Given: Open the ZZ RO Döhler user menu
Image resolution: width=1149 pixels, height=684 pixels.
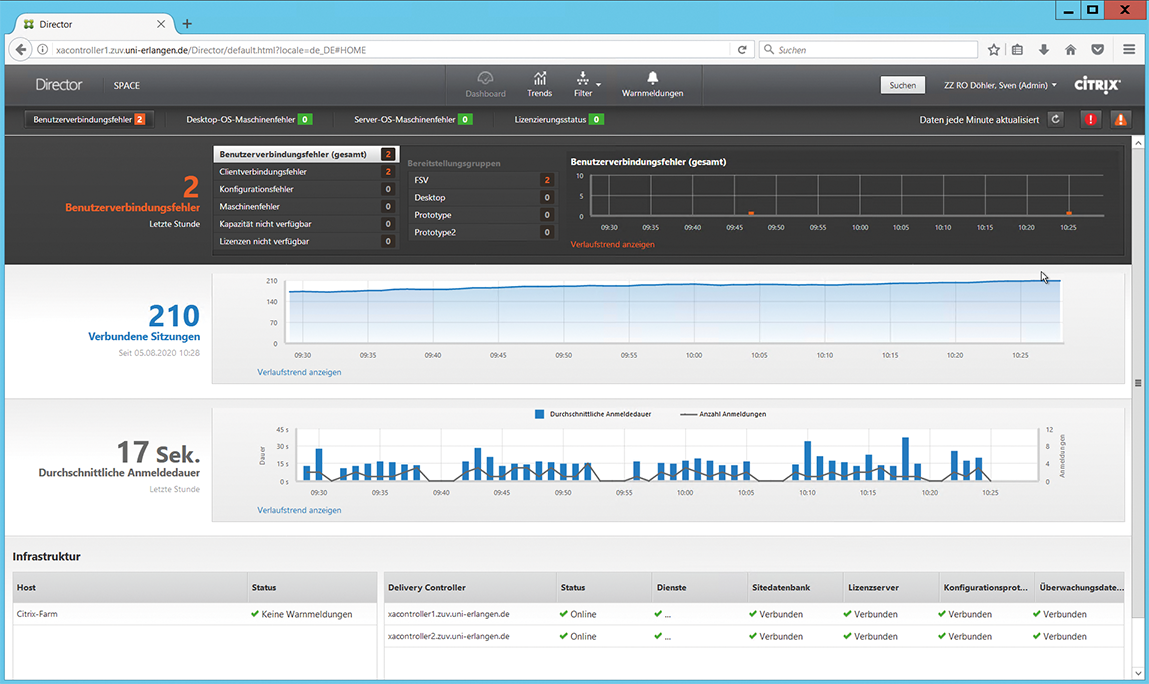Looking at the screenshot, I should coord(1000,85).
